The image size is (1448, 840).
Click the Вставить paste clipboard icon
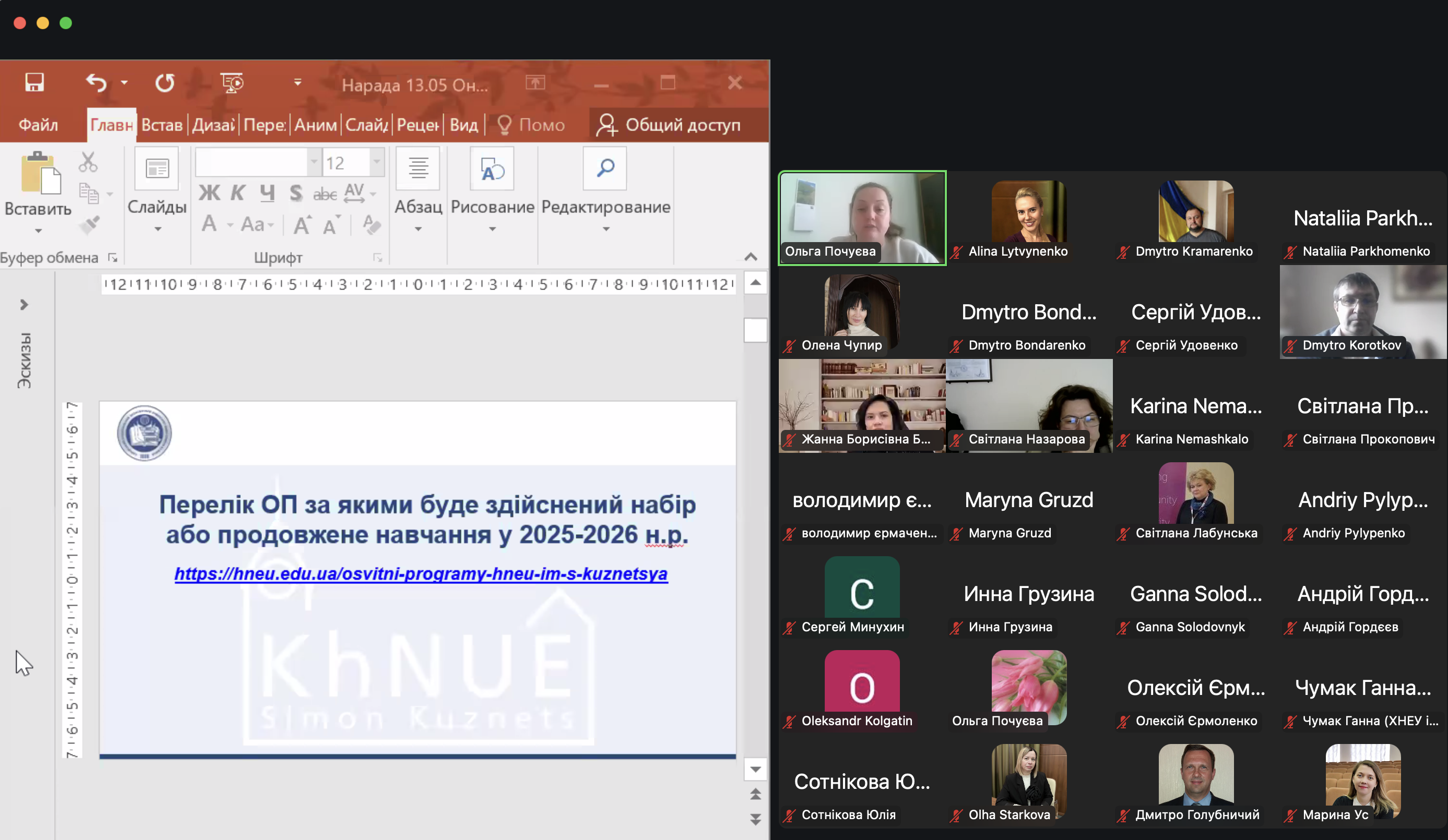(x=40, y=173)
